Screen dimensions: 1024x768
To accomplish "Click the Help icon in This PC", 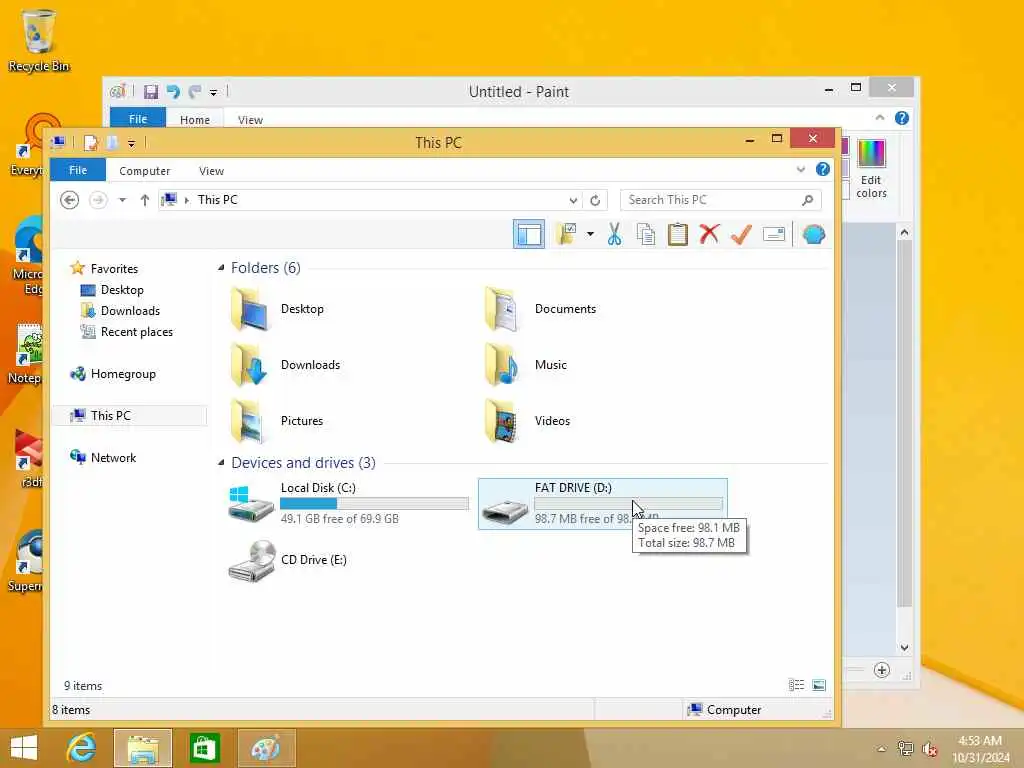I will pyautogui.click(x=823, y=169).
